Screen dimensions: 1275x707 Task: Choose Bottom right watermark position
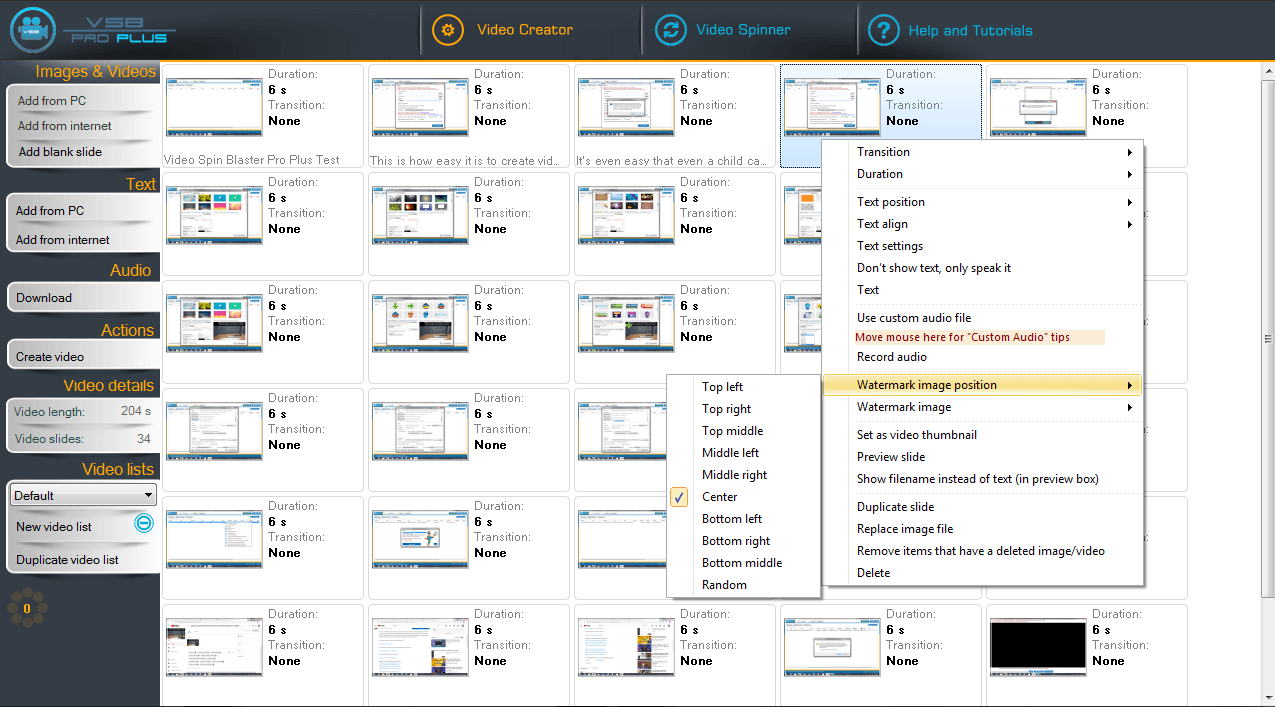(743, 541)
